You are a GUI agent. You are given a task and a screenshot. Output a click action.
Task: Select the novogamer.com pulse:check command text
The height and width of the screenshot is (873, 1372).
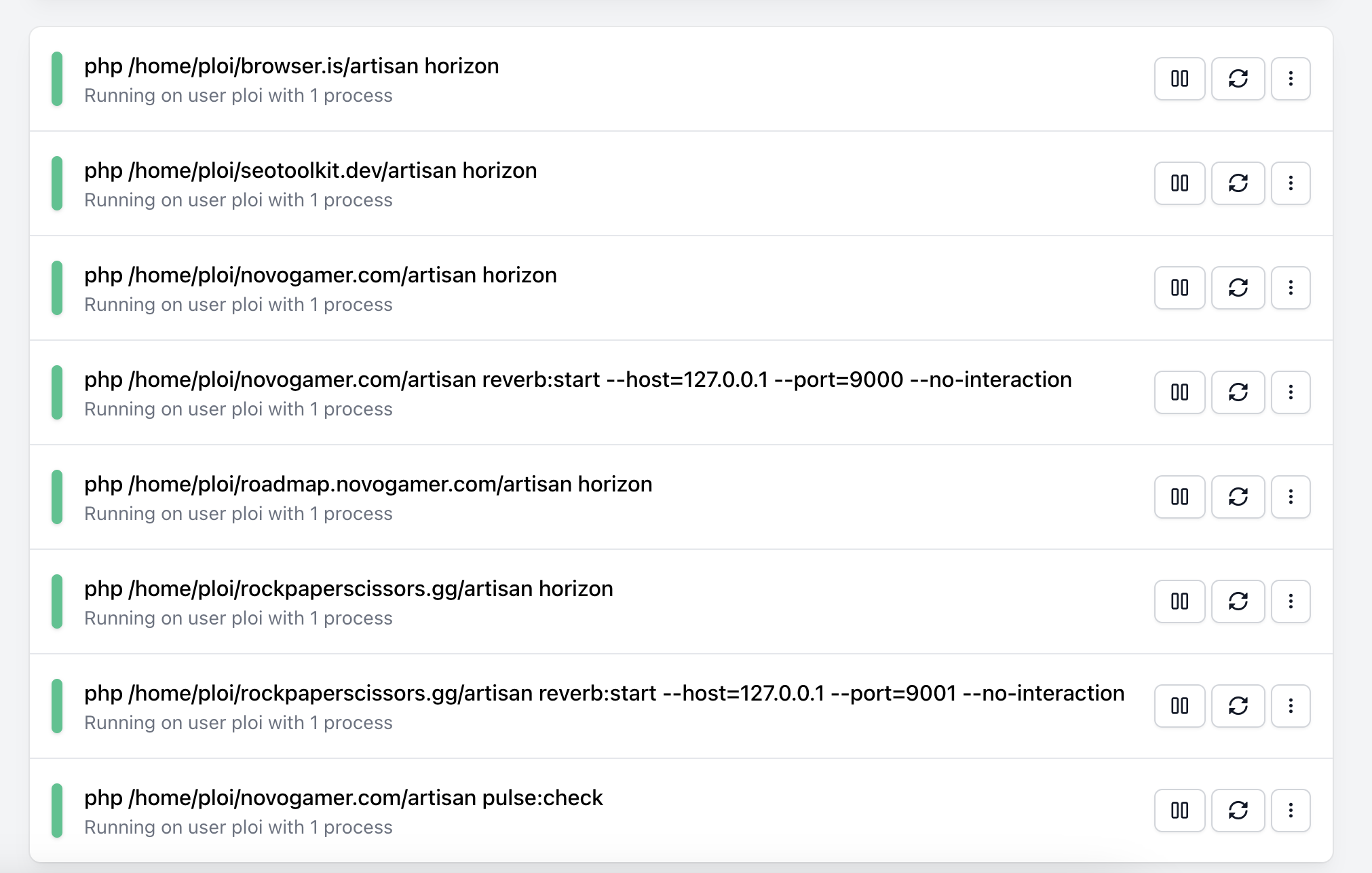343,798
